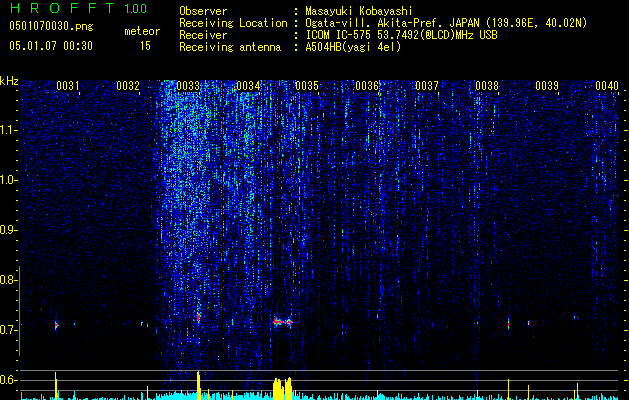Click the HROFFT program title text

pos(62,8)
